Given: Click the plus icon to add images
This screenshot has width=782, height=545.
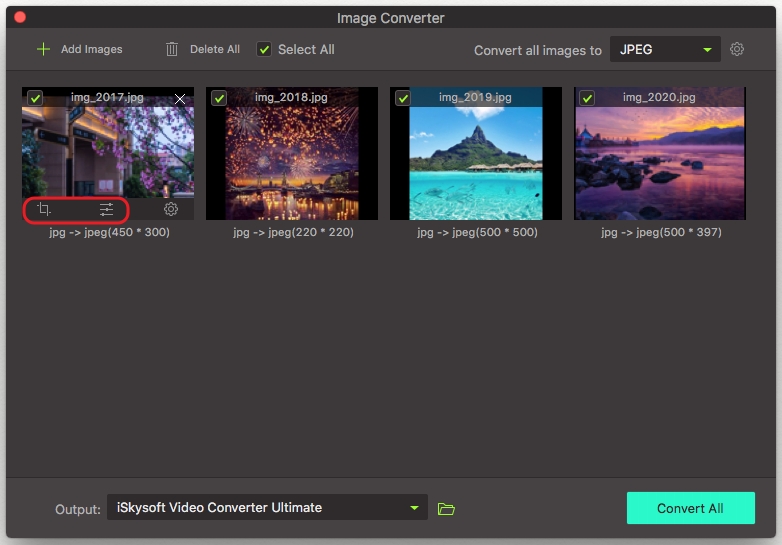Looking at the screenshot, I should pyautogui.click(x=43, y=49).
